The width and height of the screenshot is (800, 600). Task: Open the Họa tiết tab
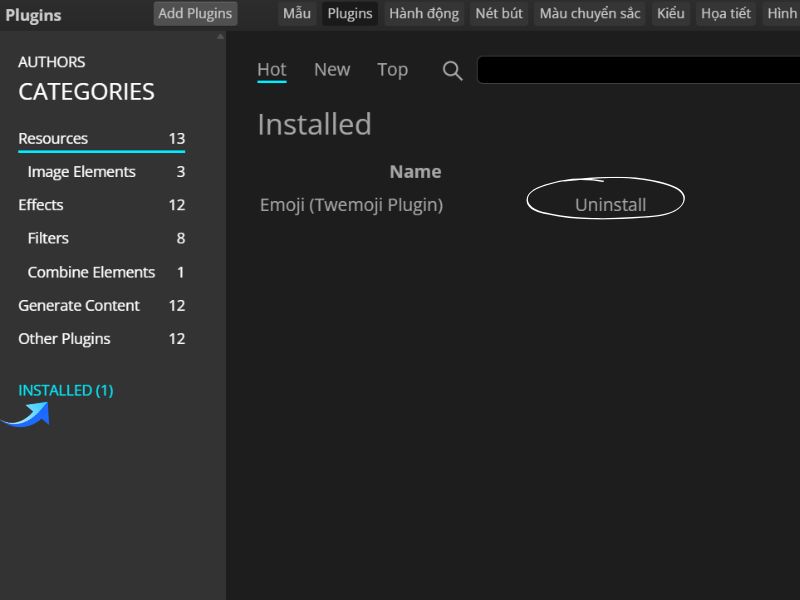tap(726, 13)
